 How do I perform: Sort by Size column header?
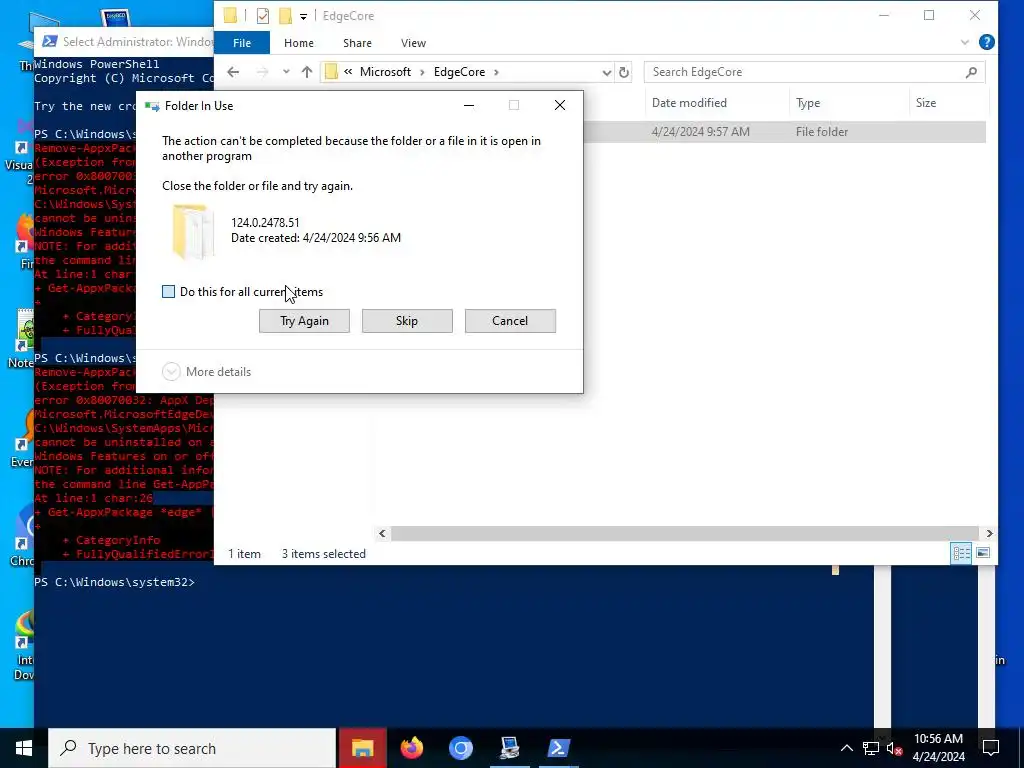coord(925,103)
